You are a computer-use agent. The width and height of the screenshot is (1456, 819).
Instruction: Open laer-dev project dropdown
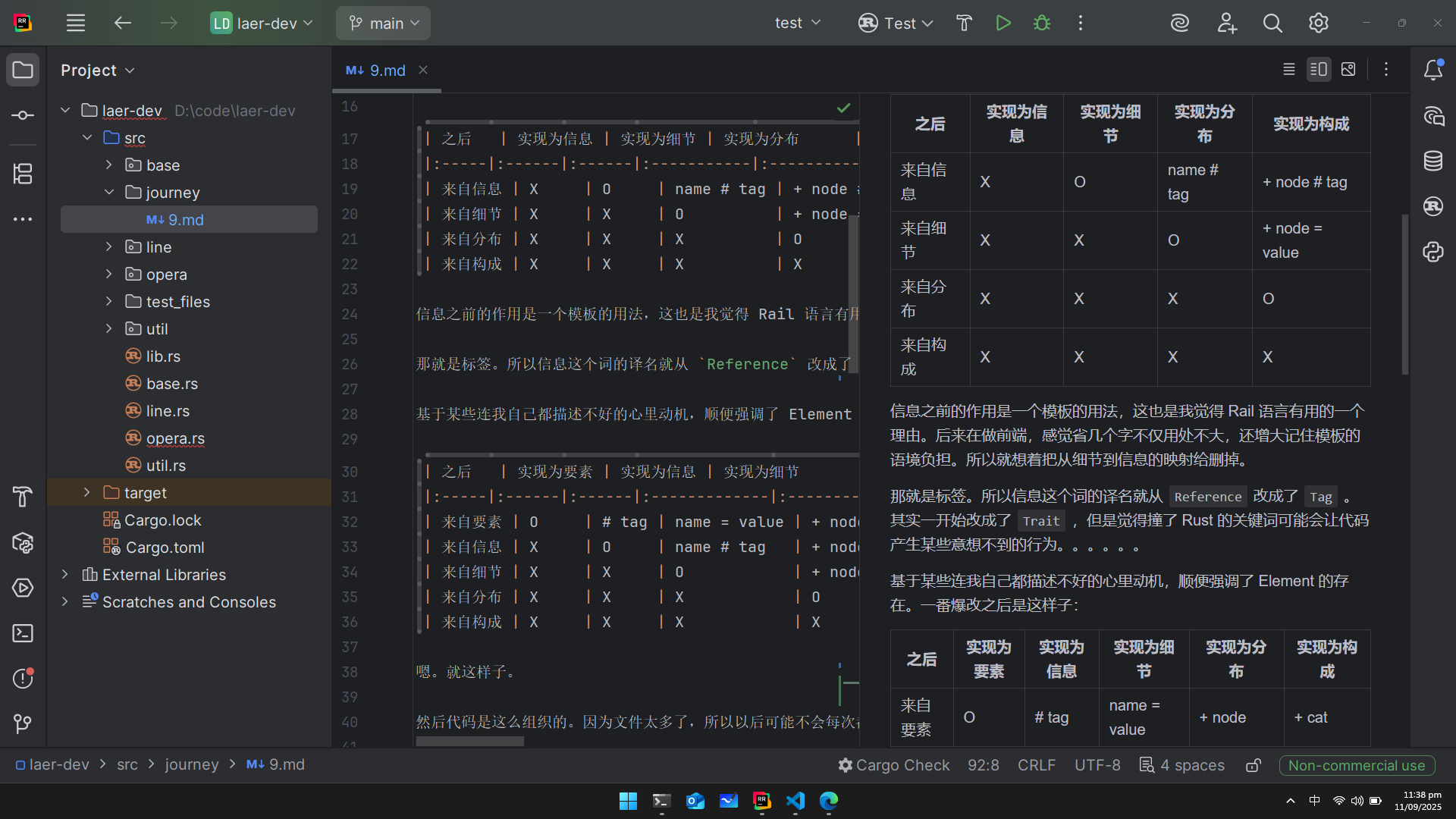[262, 24]
